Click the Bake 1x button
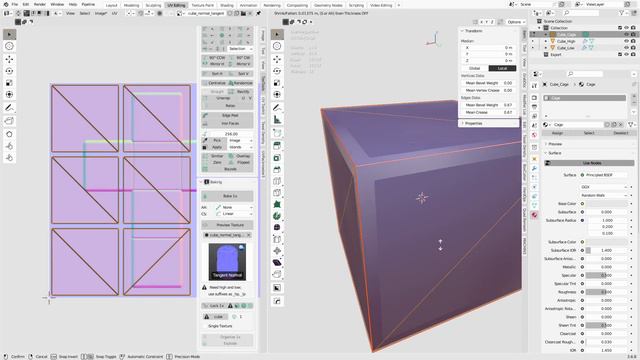The height and width of the screenshot is (360, 640). click(227, 196)
